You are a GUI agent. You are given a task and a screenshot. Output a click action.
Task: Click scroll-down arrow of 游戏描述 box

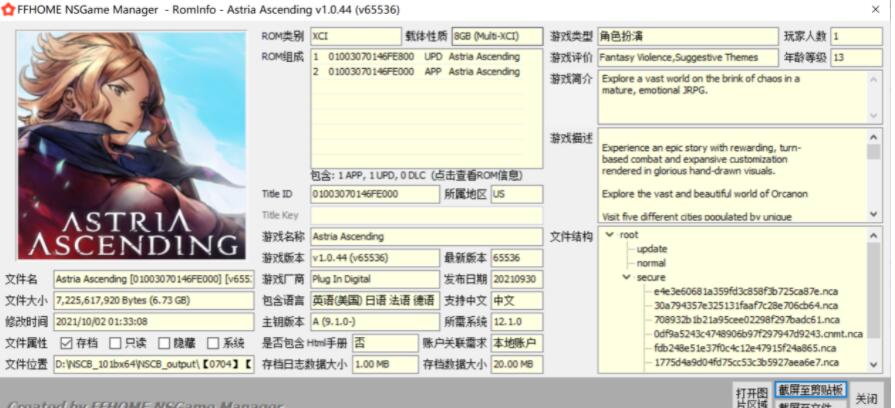(x=874, y=215)
